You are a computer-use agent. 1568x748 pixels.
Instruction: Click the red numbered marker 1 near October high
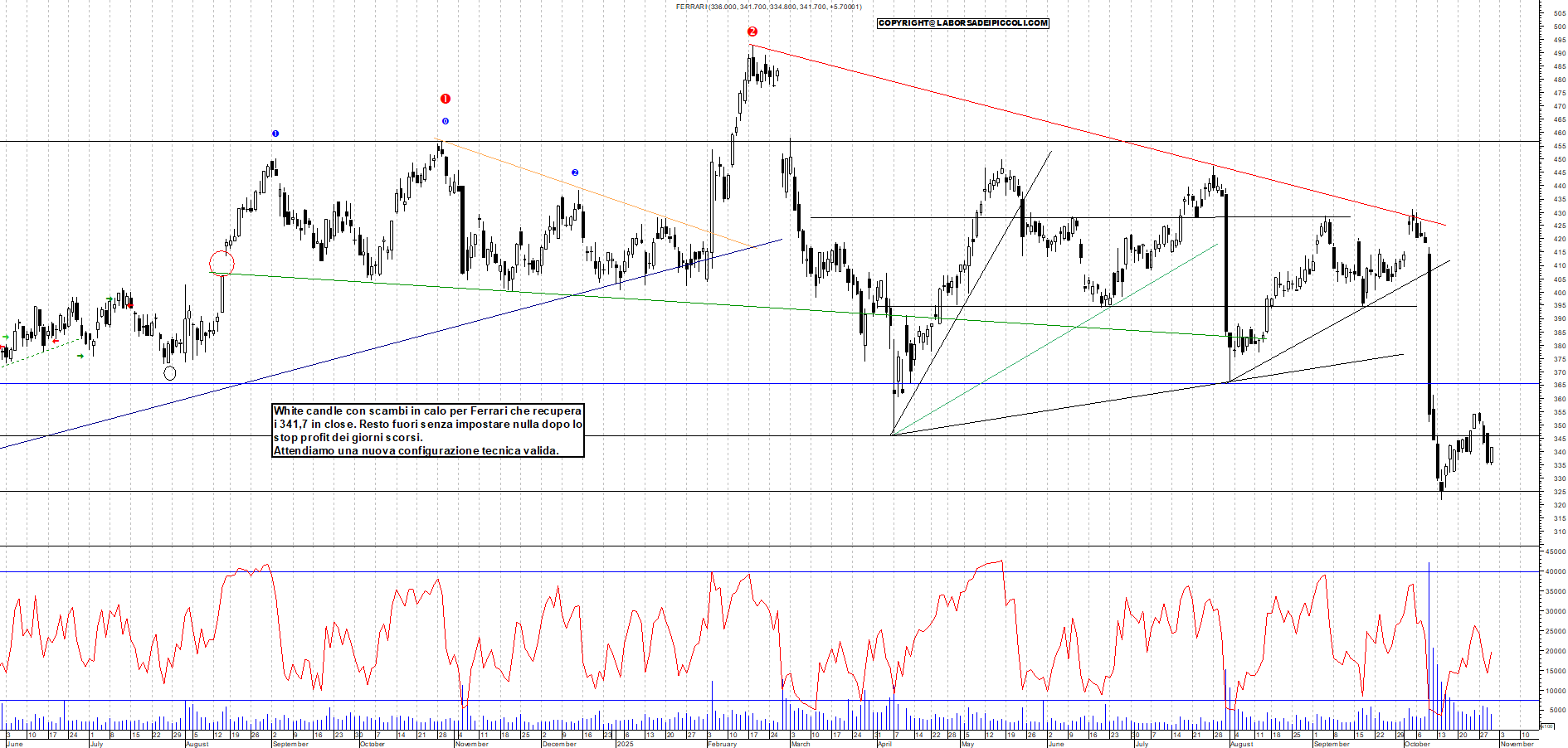point(446,97)
